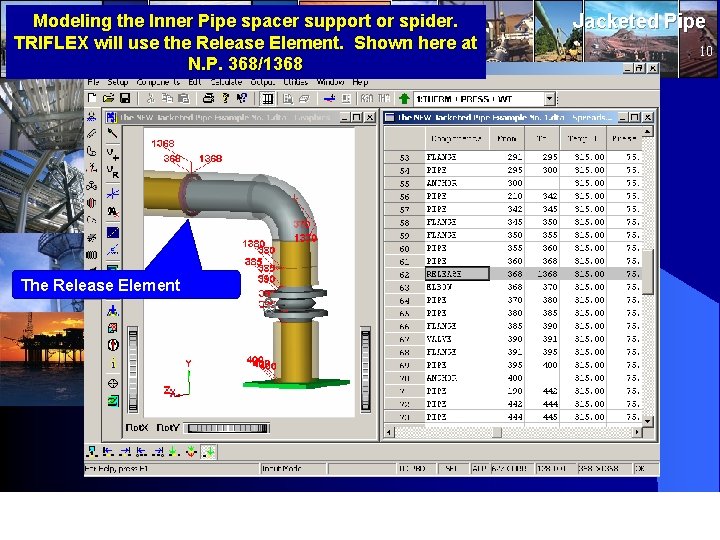This screenshot has height=540, width=720.
Task: Click the anchor component icon atop left palette
Action: click(92, 117)
